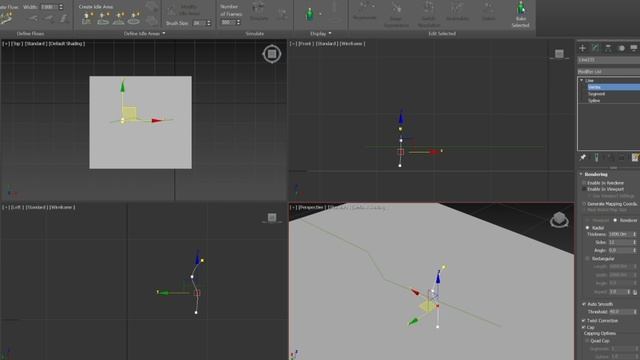Toggle the Cap checkbox
Viewport: 640px width, 360px height.
point(584,327)
